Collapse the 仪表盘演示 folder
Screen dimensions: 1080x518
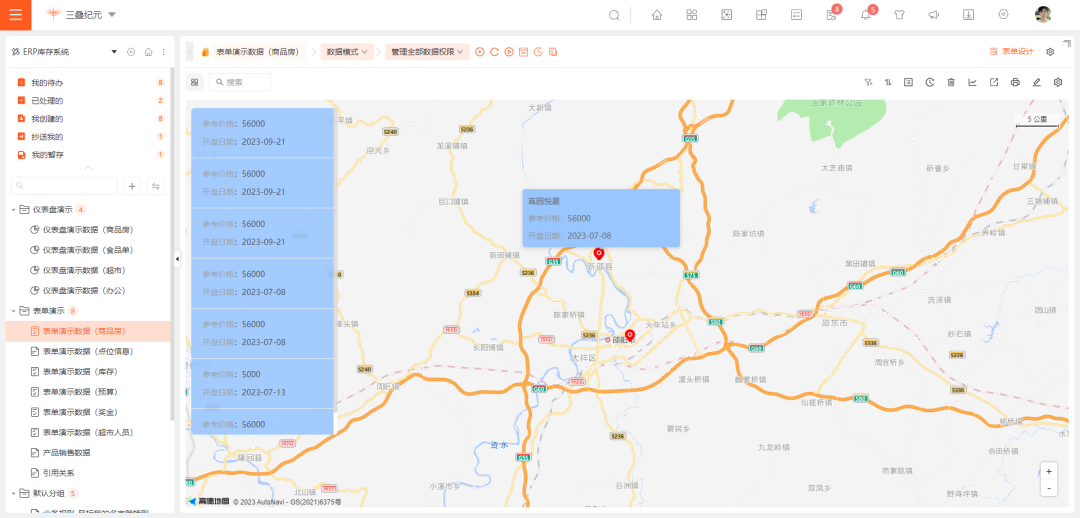point(14,209)
